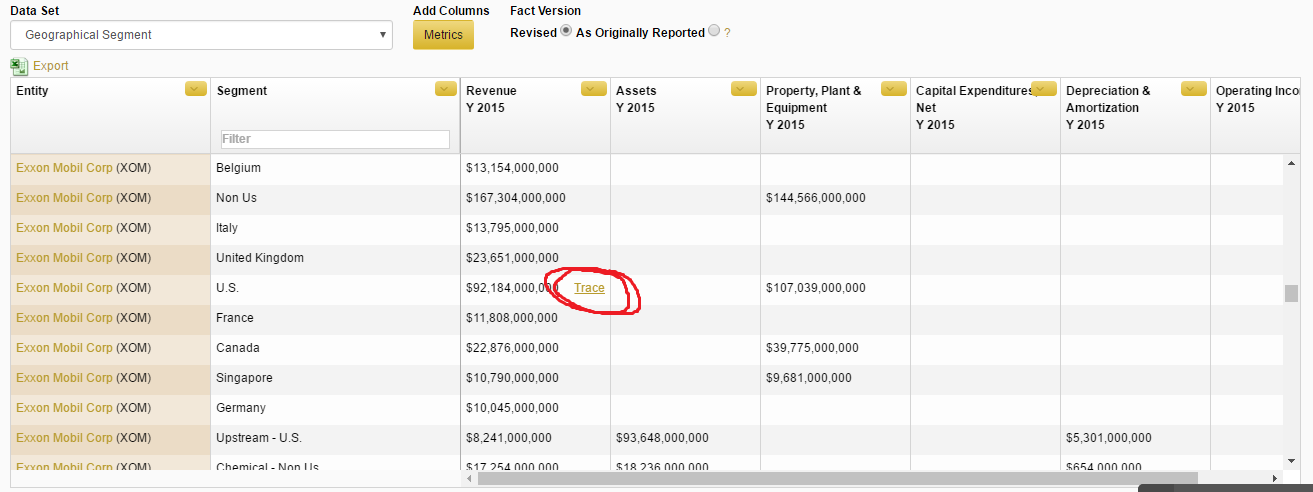This screenshot has height=492, width=1313.
Task: Click the Singapore segment cell
Action: tap(335, 378)
